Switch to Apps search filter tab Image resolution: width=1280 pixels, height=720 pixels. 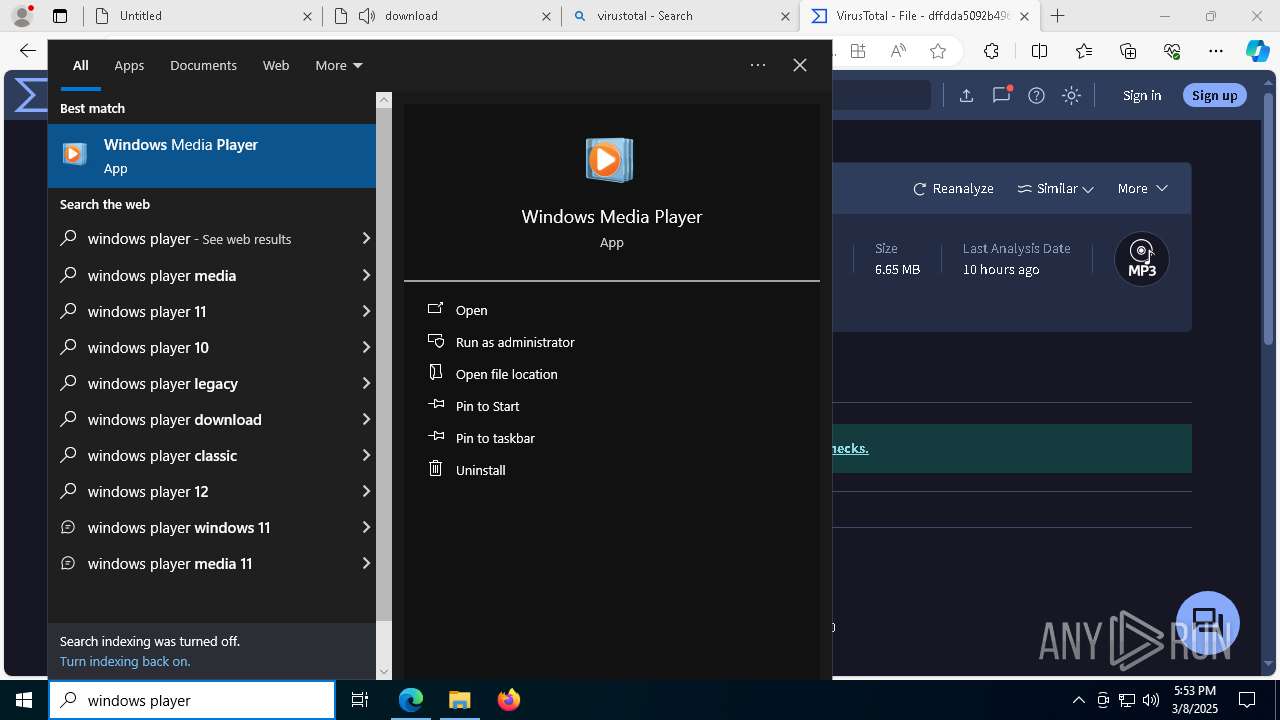[x=129, y=65]
